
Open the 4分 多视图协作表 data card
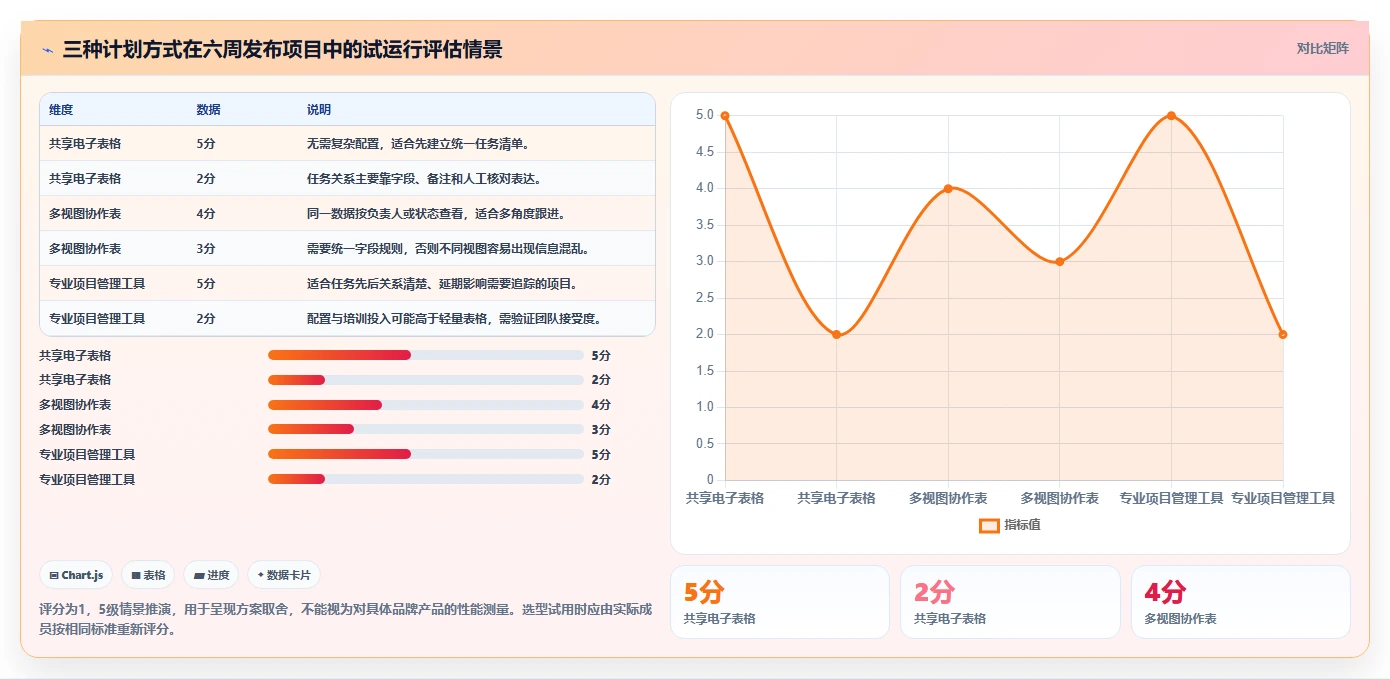point(1241,602)
